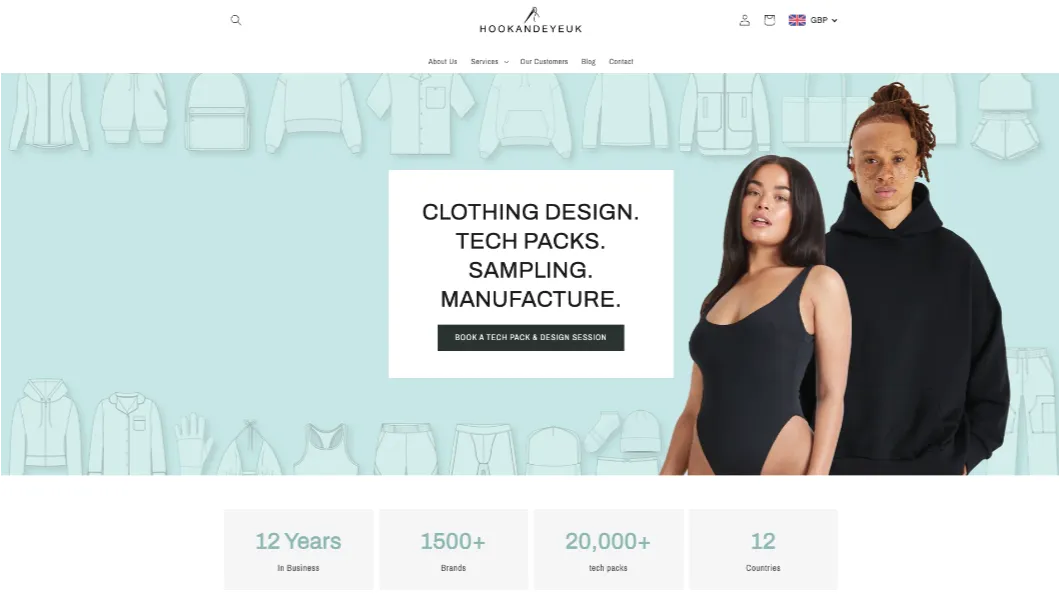Click the 12 Years In Business card
The width and height of the screenshot is (1059, 600).
[299, 550]
